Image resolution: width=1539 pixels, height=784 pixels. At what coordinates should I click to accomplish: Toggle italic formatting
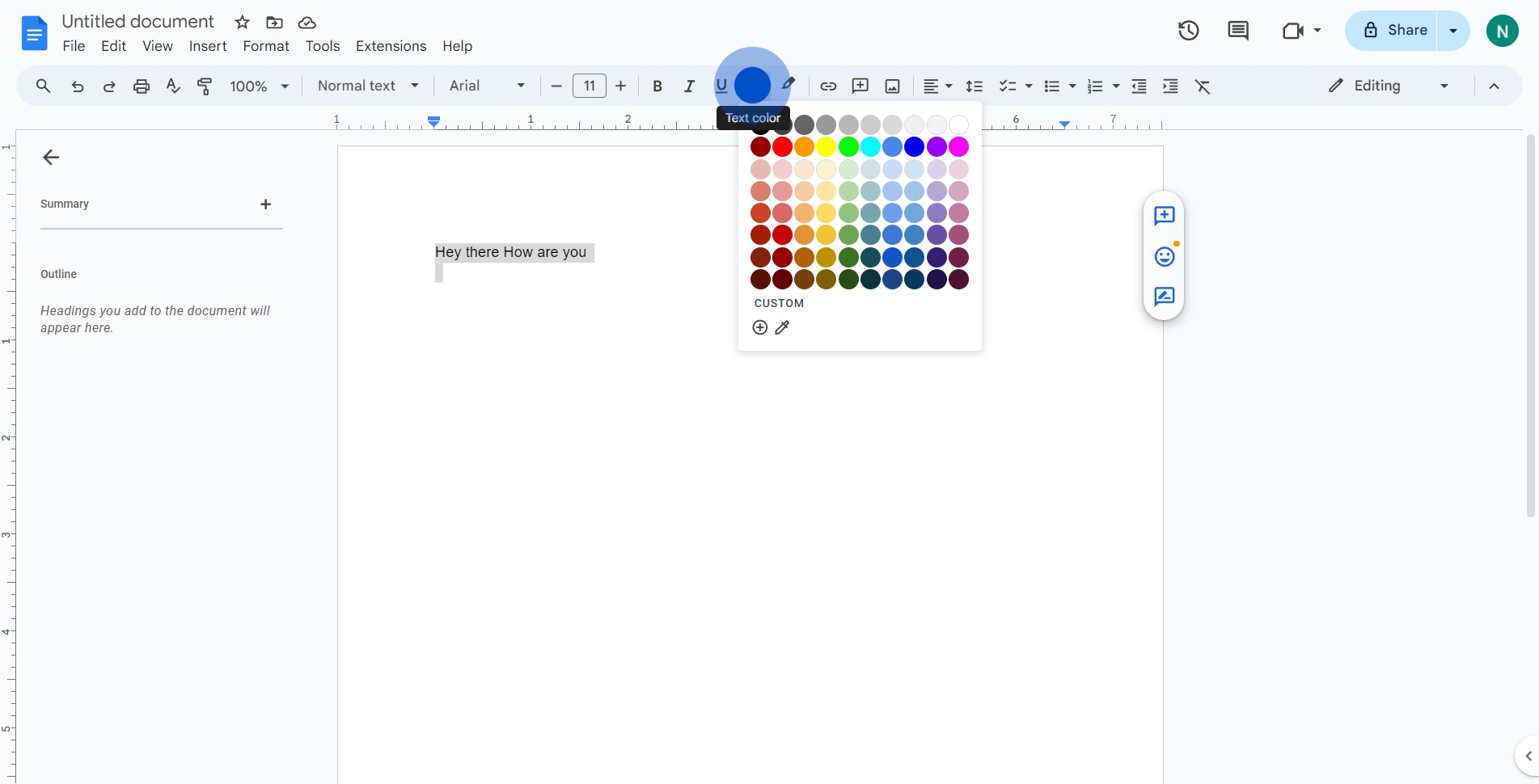click(x=689, y=86)
